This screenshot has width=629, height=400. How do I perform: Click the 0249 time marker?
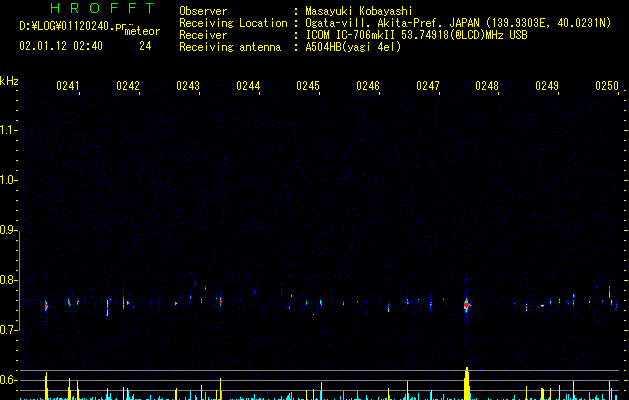tap(547, 86)
